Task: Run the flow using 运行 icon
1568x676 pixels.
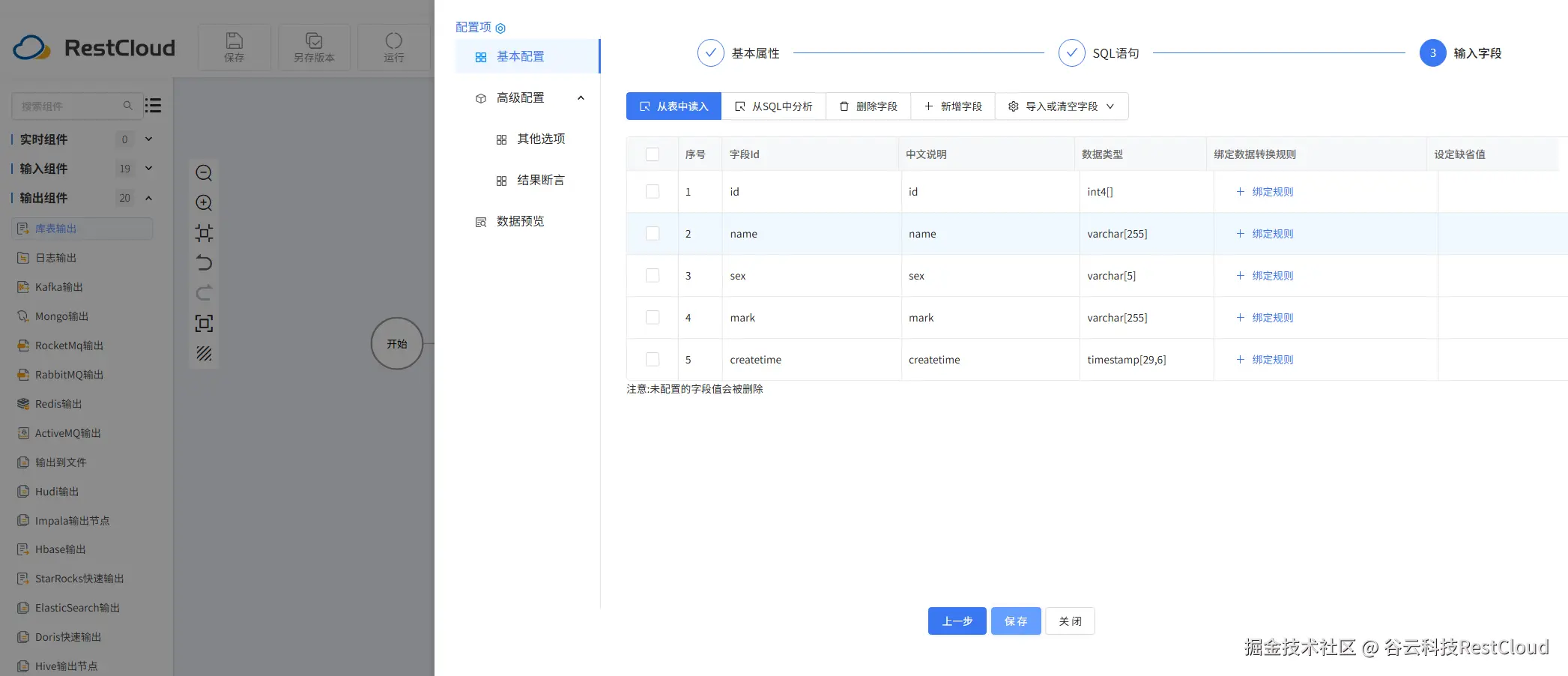Action: coord(394,47)
